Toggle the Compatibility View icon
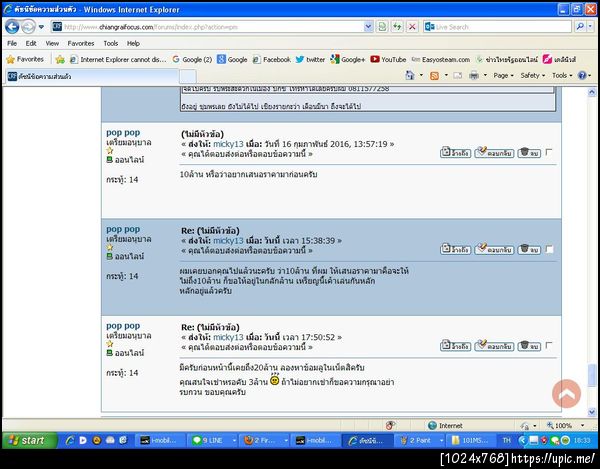The height and width of the screenshot is (469, 600). coord(382,27)
